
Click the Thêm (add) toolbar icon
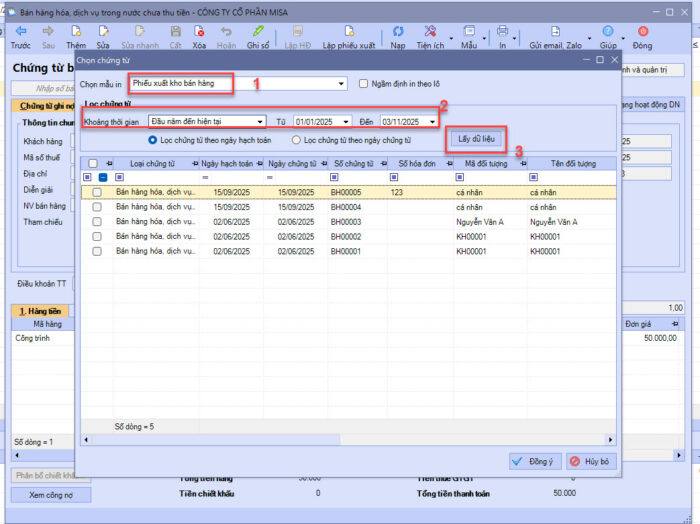76,32
